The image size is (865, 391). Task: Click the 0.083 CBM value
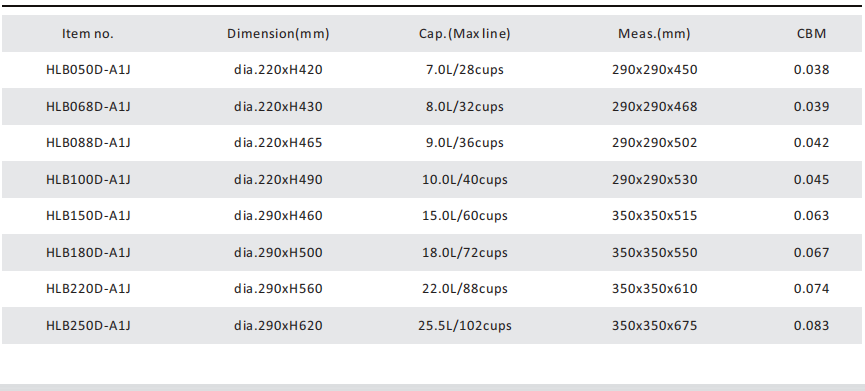811,326
